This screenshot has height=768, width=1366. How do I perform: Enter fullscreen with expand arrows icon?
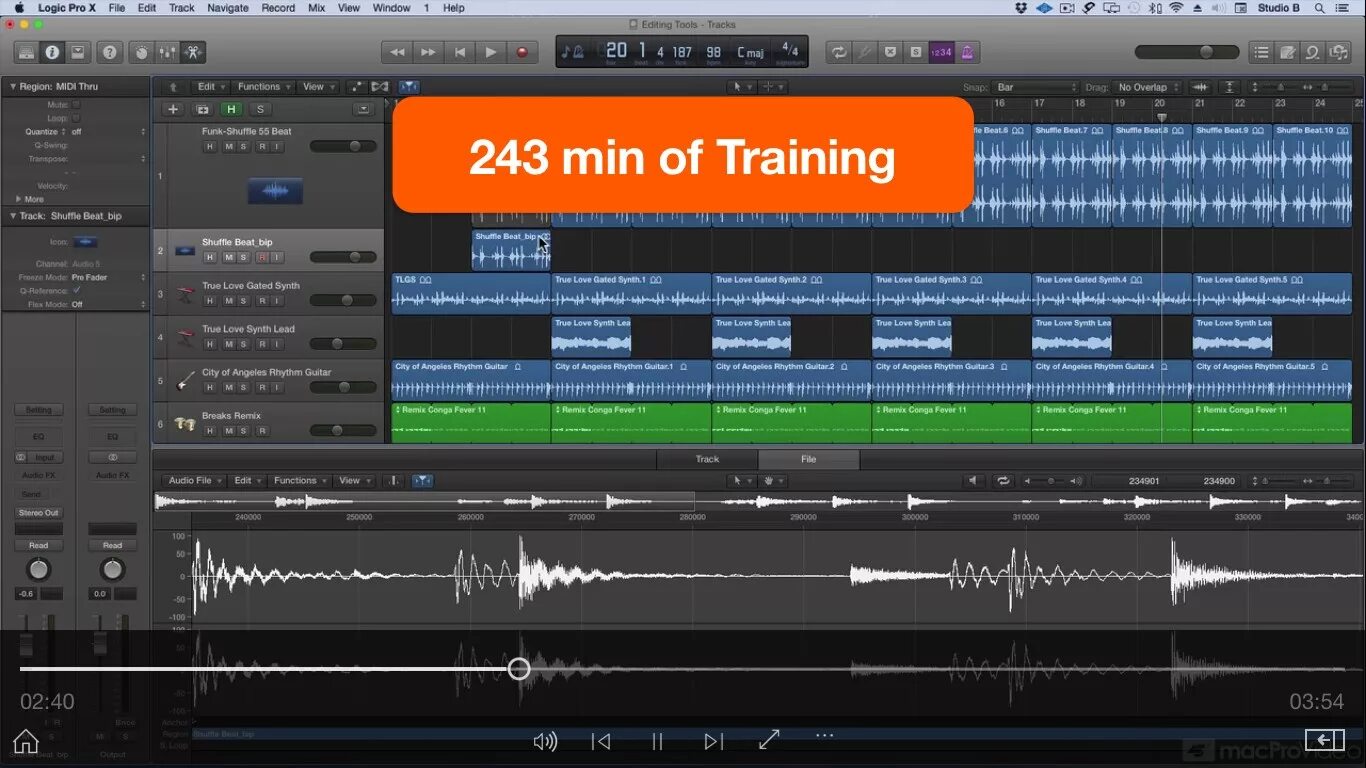(x=769, y=740)
